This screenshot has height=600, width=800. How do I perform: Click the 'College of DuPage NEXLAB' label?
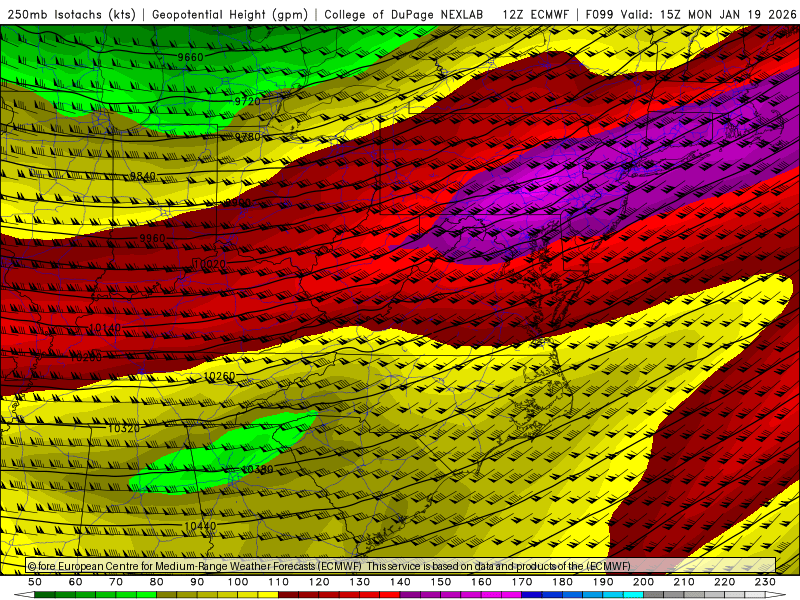(x=404, y=14)
